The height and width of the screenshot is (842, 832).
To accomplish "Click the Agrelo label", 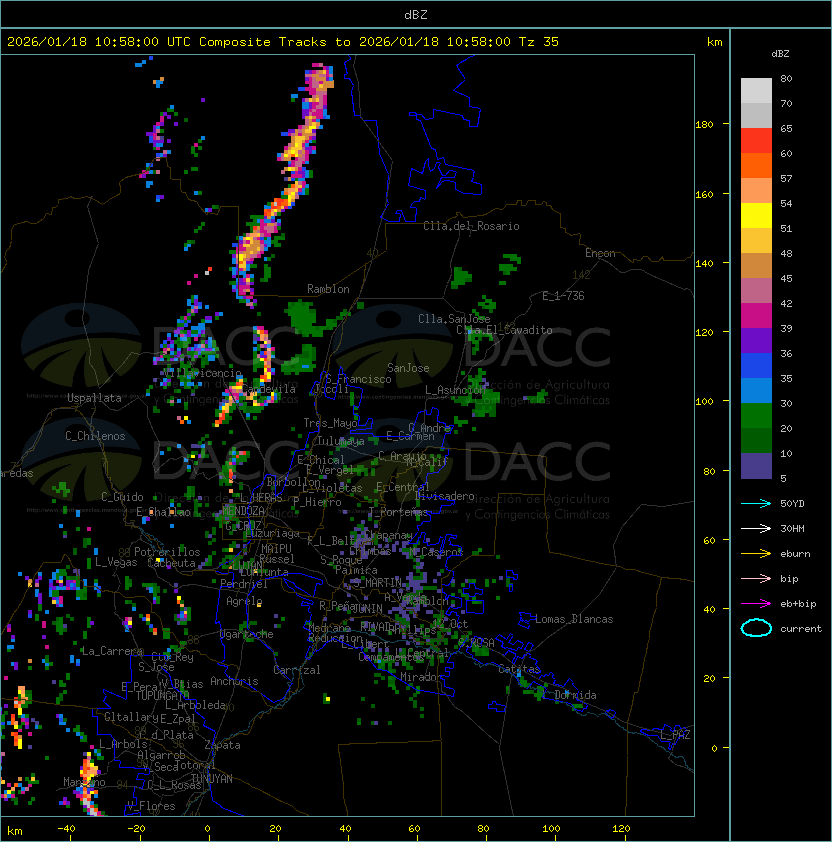I will click(244, 601).
